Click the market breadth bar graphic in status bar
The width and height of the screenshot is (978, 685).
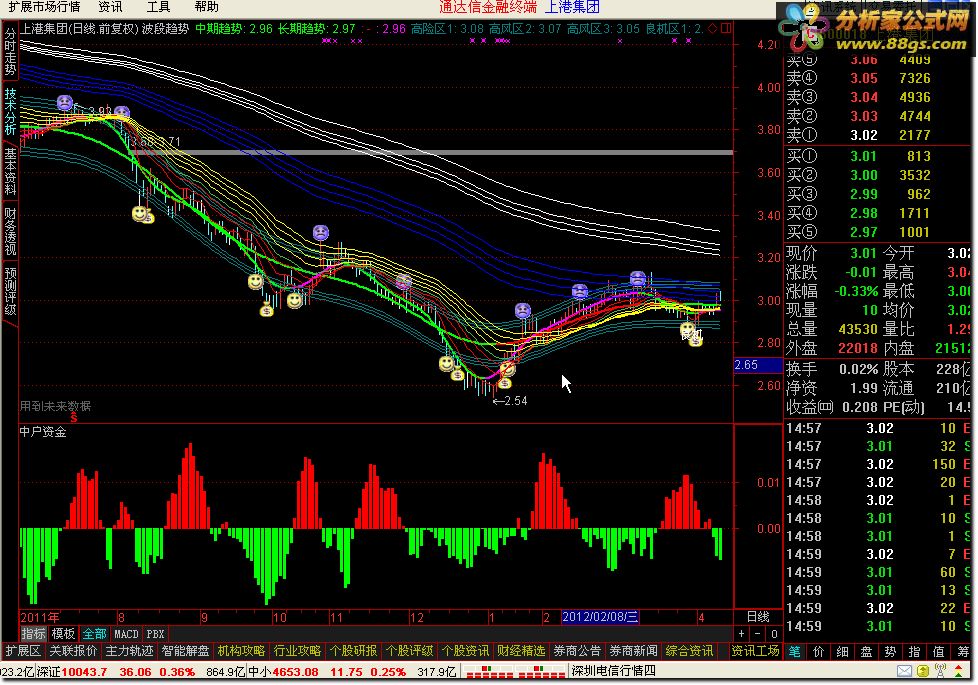point(515,671)
